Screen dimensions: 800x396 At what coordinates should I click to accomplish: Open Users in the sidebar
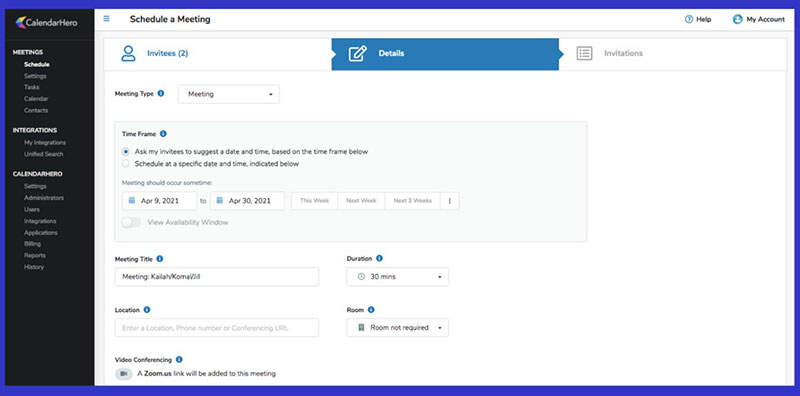32,209
